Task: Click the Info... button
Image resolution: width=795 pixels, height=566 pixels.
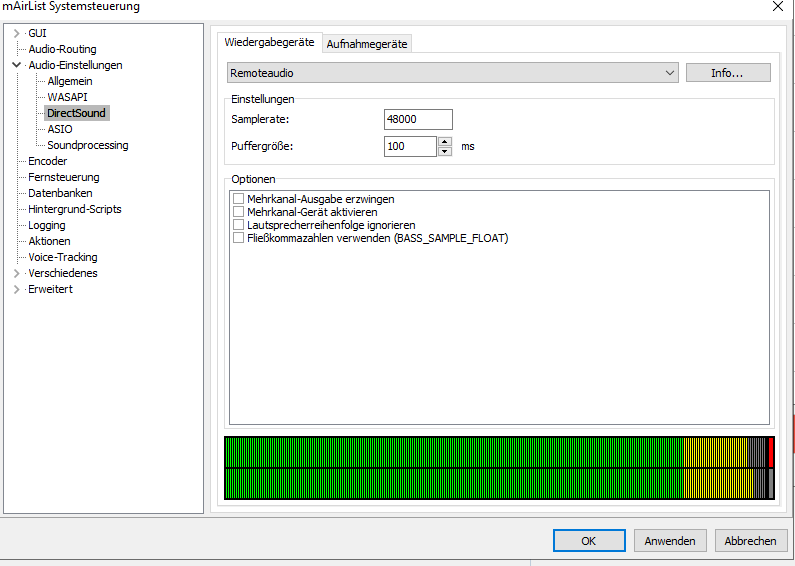Action: coord(727,73)
